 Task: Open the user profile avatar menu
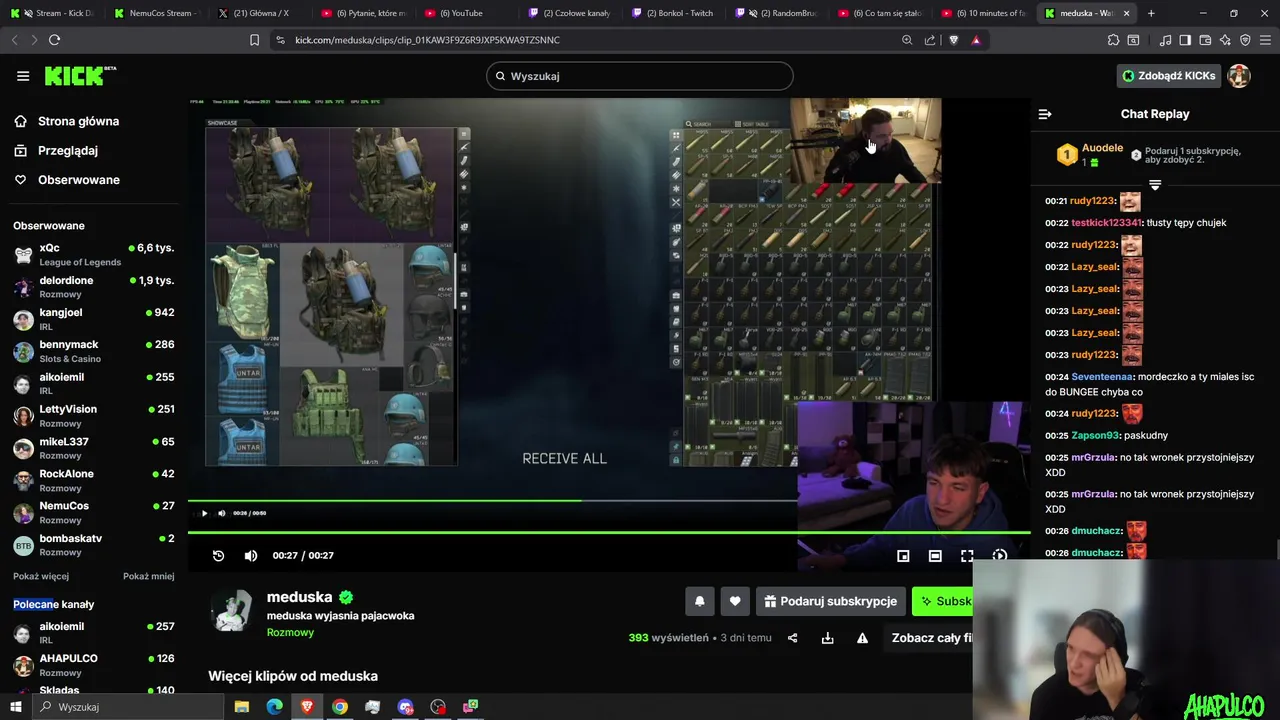1239,76
